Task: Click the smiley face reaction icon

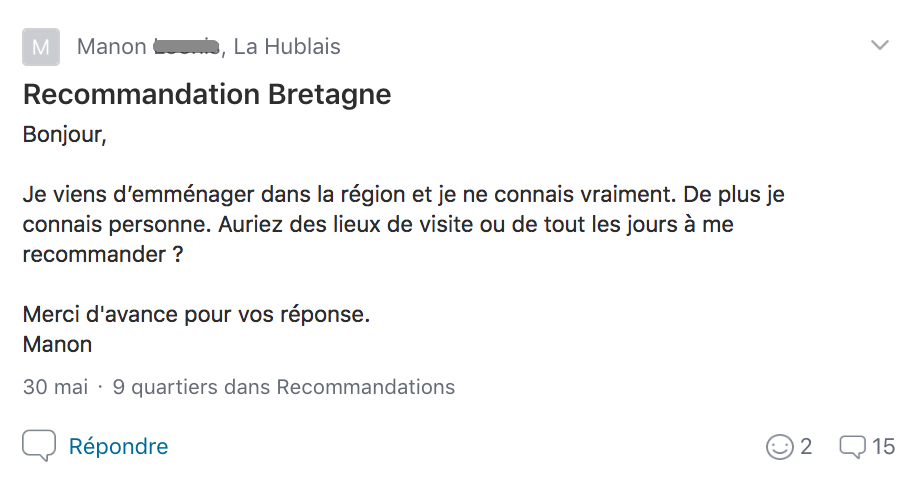Action: 779,447
